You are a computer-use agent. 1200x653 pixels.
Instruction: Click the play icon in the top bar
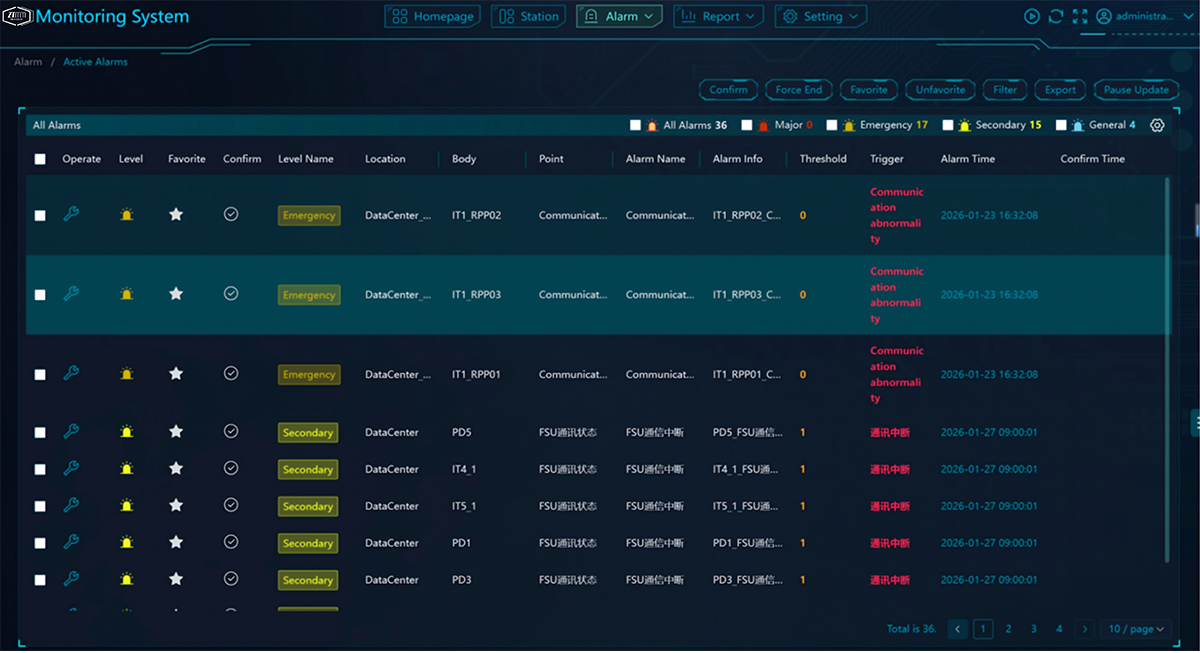(x=1032, y=16)
